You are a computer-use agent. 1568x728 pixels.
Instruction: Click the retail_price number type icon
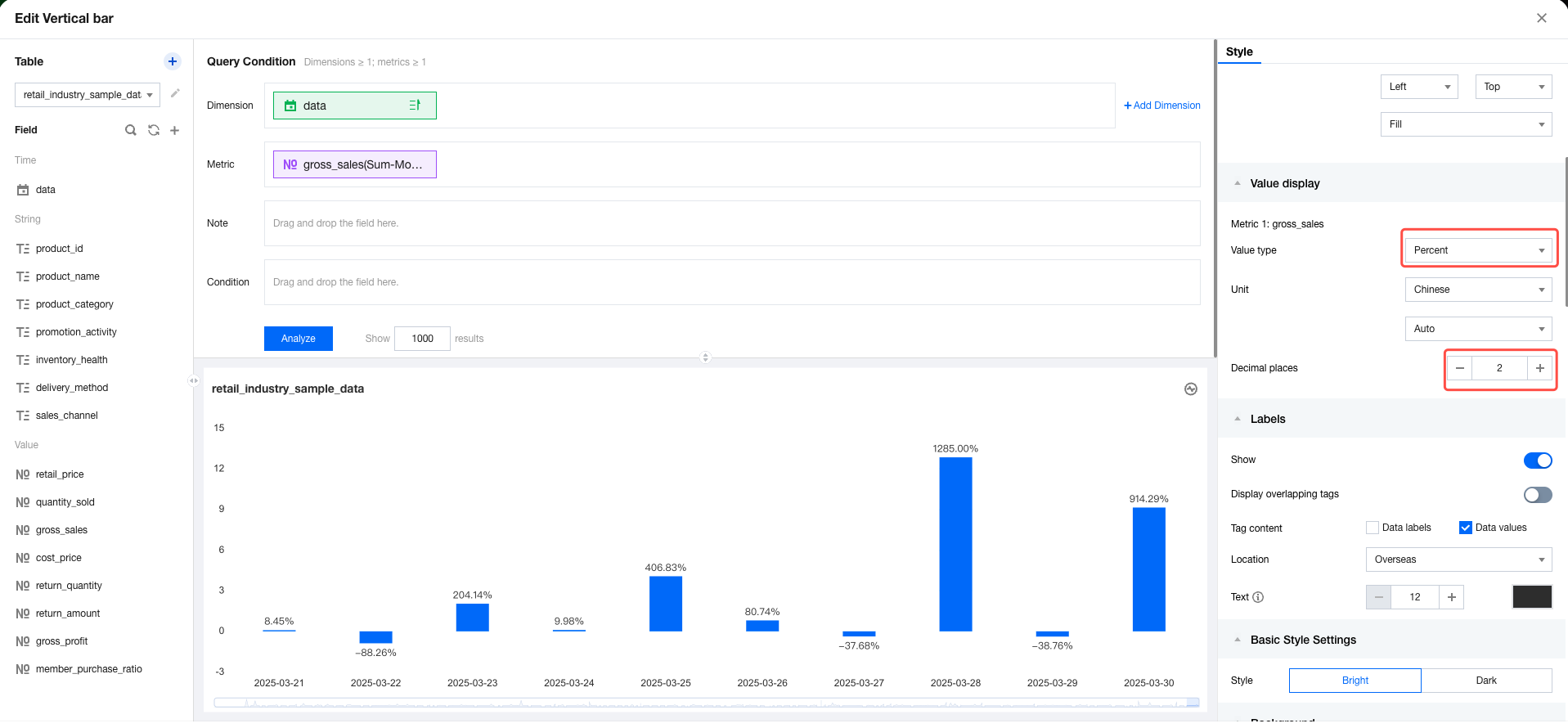[23, 474]
